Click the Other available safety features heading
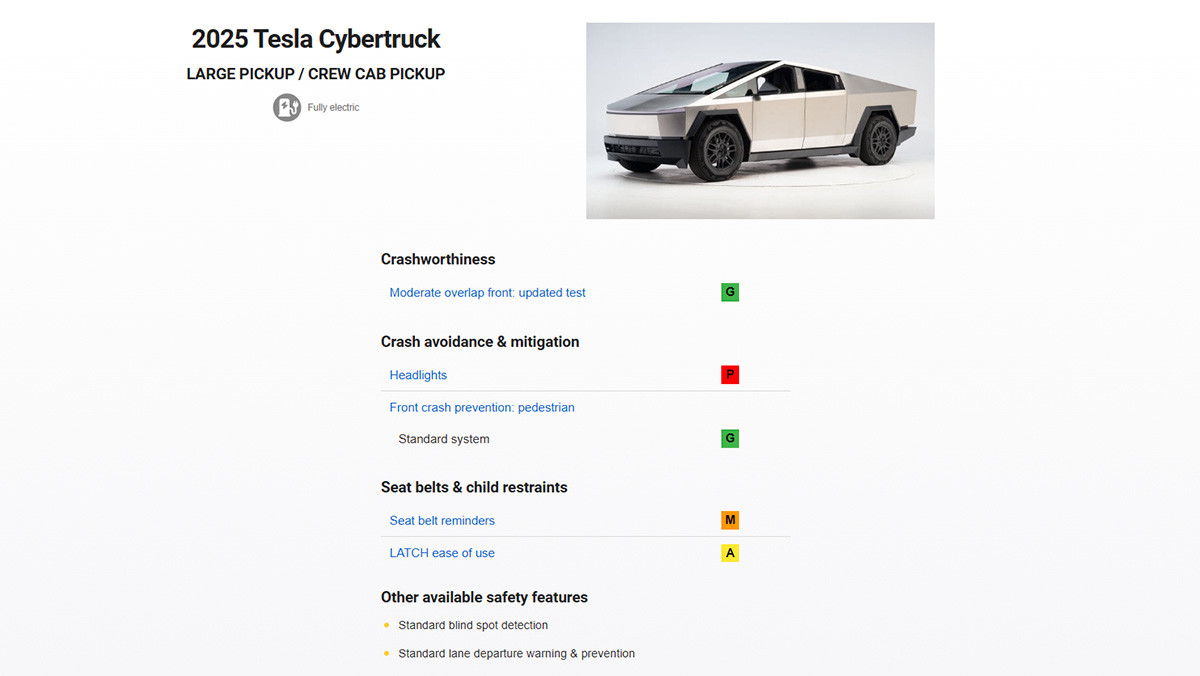This screenshot has width=1200, height=676. [484, 597]
